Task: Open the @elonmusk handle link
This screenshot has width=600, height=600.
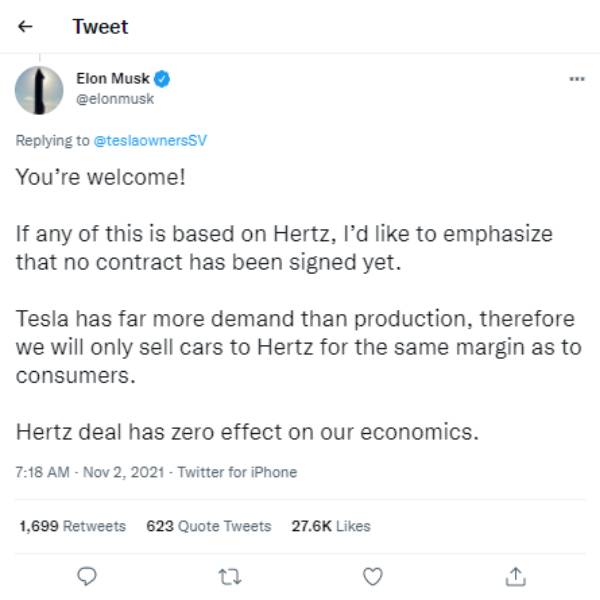Action: [115, 98]
